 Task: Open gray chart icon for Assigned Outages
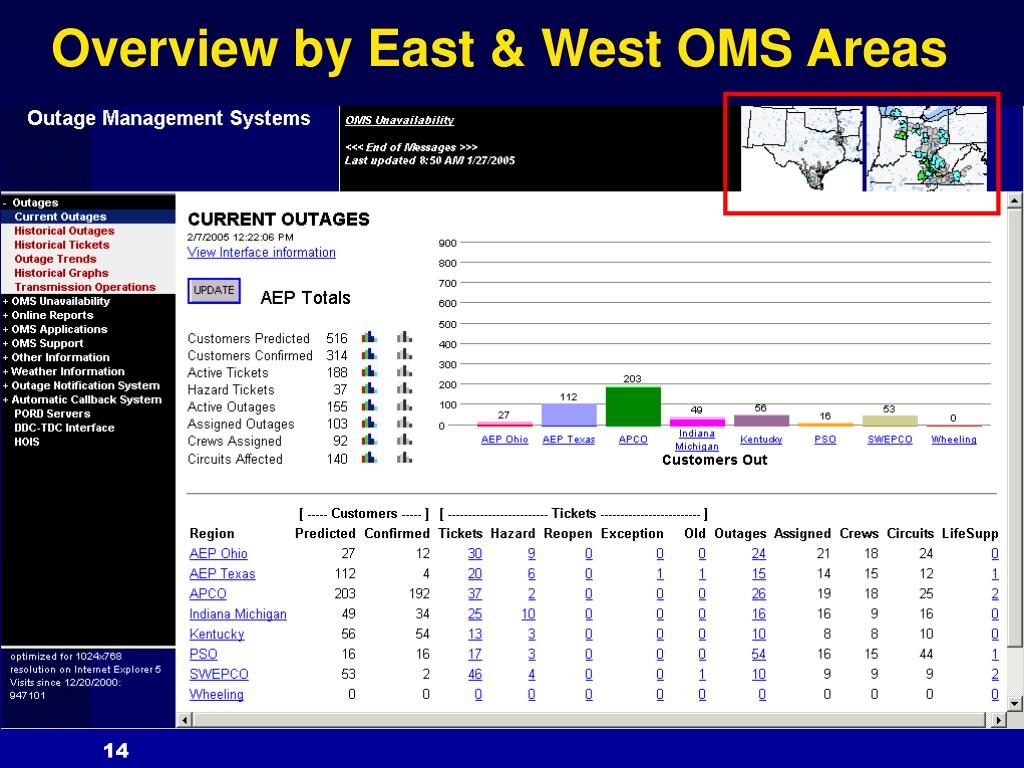coord(404,423)
